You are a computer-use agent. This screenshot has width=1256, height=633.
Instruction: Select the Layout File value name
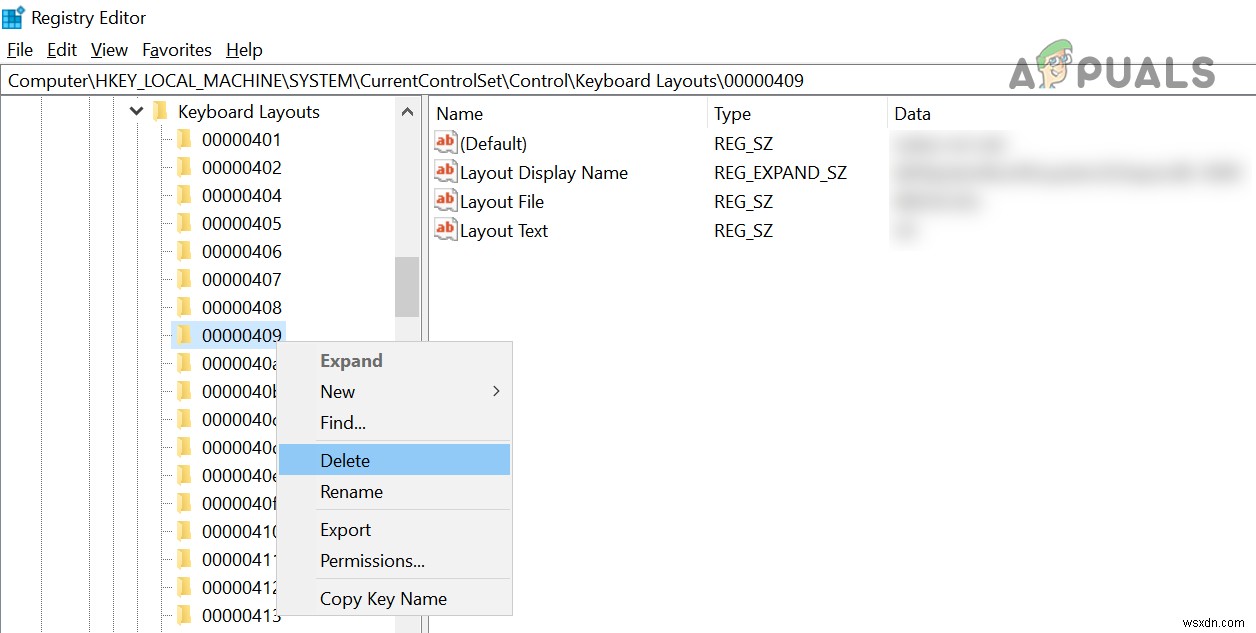pyautogui.click(x=502, y=202)
